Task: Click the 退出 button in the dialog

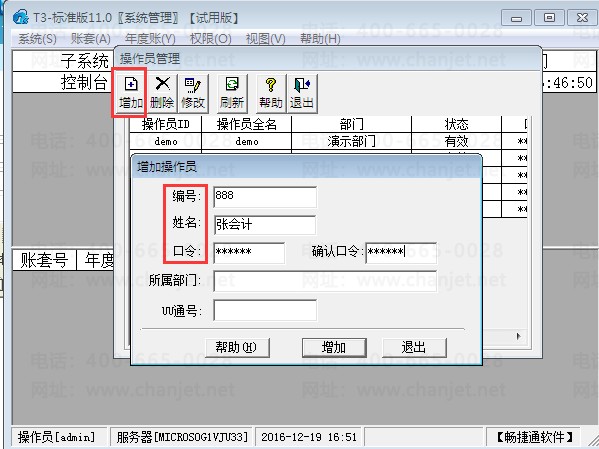Action: (414, 347)
